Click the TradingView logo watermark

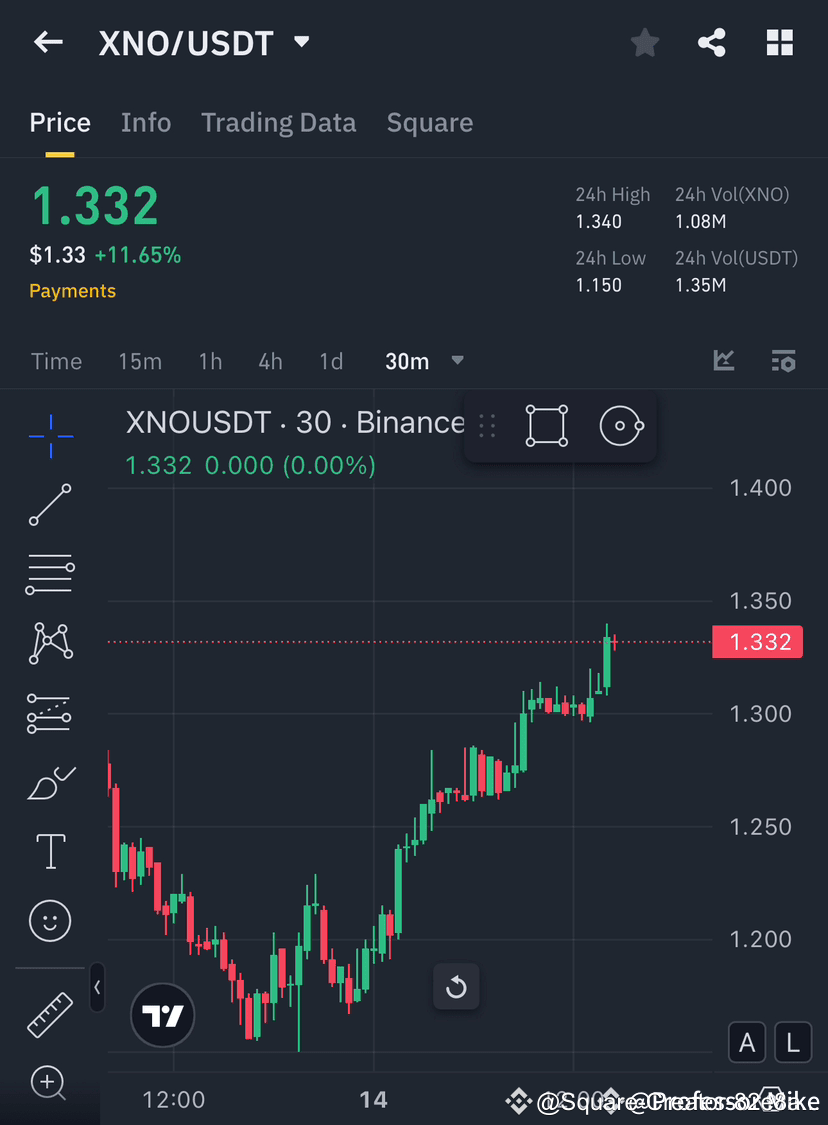162,1016
